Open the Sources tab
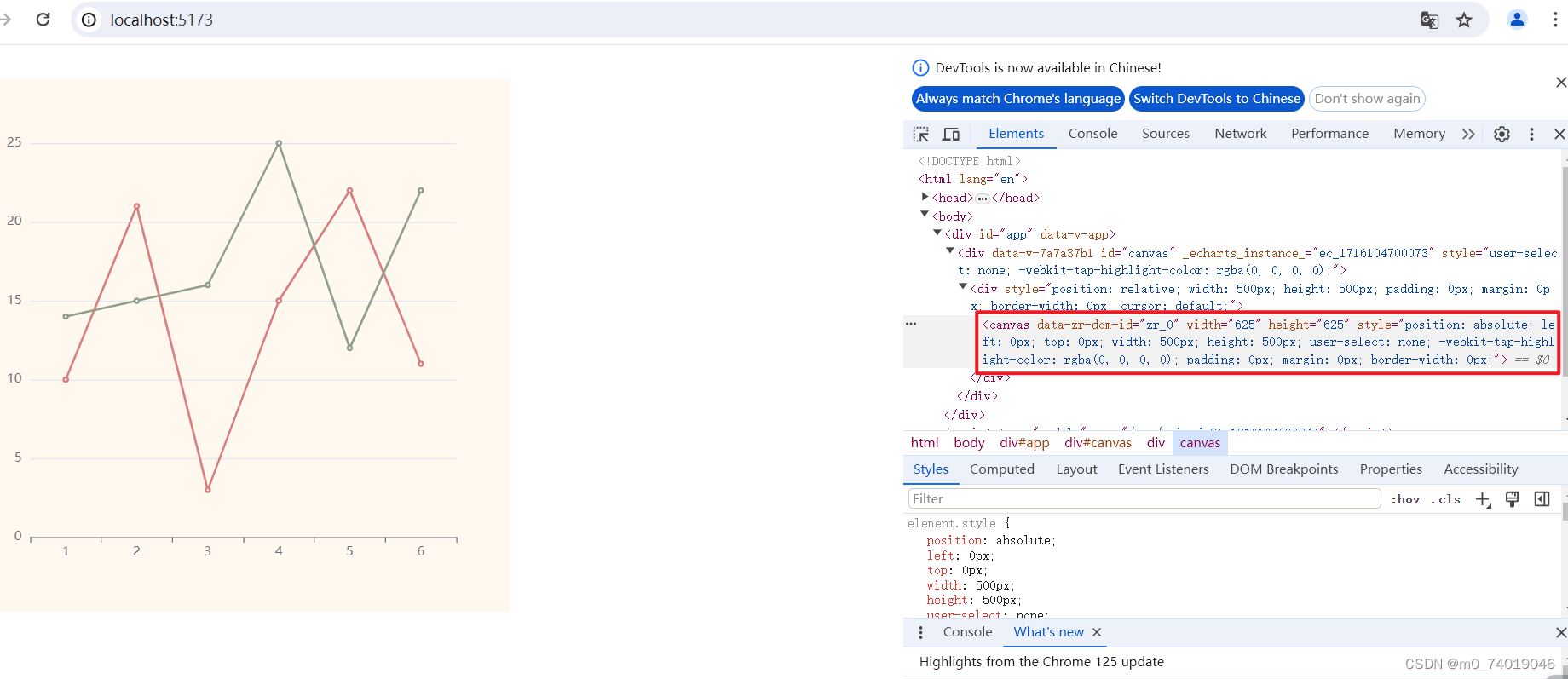This screenshot has height=679, width=1568. tap(1166, 134)
